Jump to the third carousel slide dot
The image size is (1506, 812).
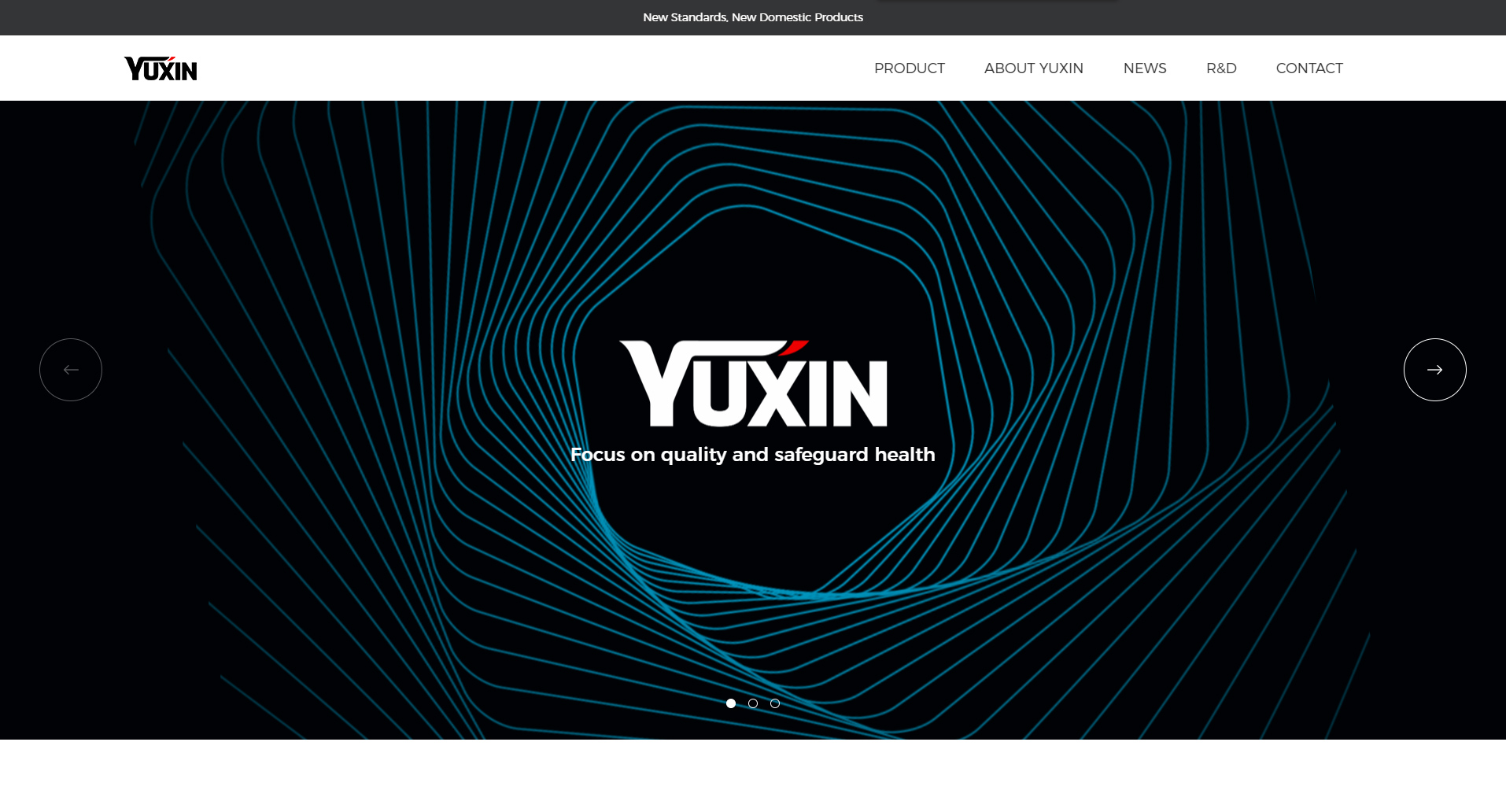coord(775,703)
